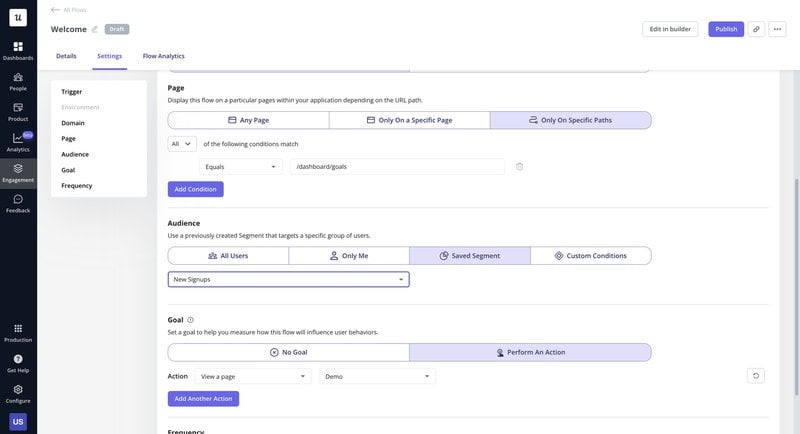Choose Only On Specific Paths

pos(570,120)
